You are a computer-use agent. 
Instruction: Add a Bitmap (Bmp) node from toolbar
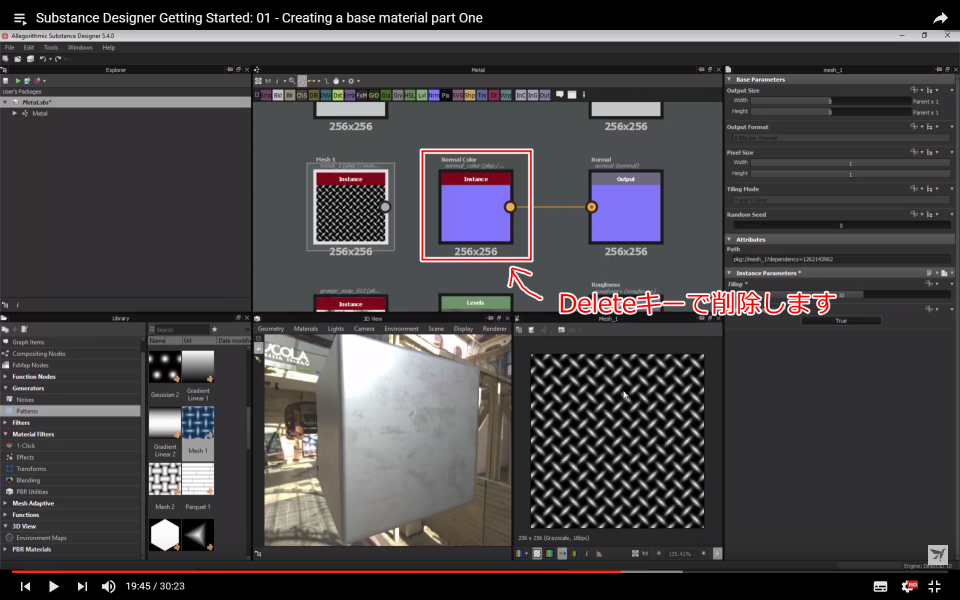click(x=266, y=95)
